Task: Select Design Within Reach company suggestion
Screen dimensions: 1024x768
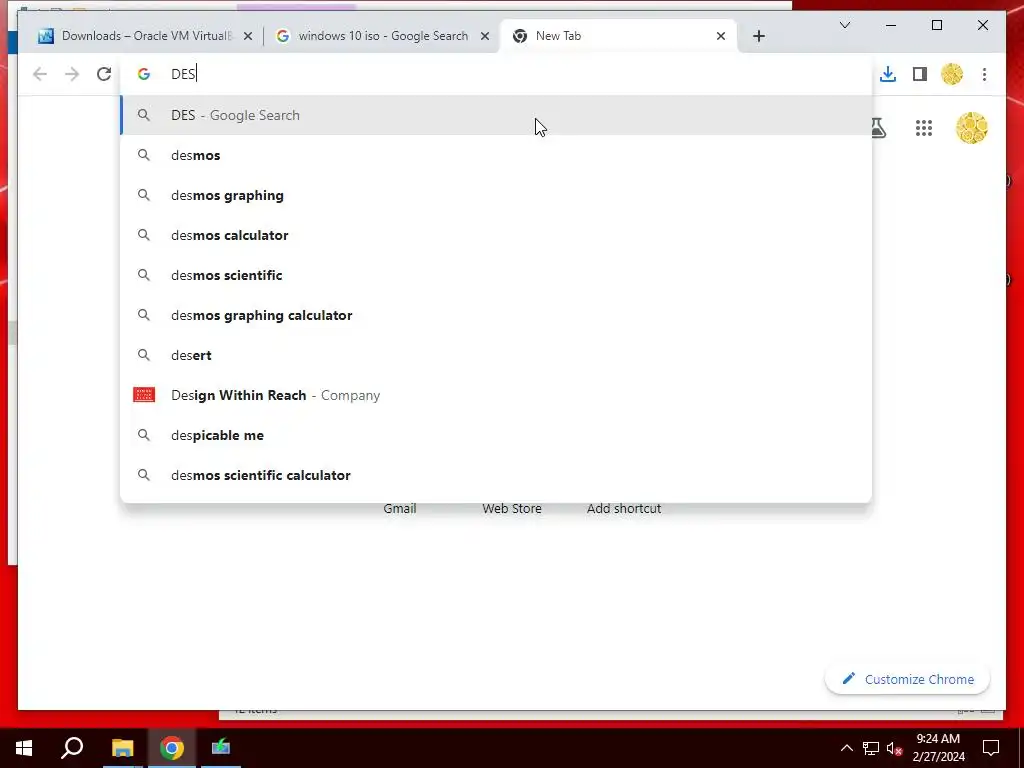Action: click(x=496, y=395)
